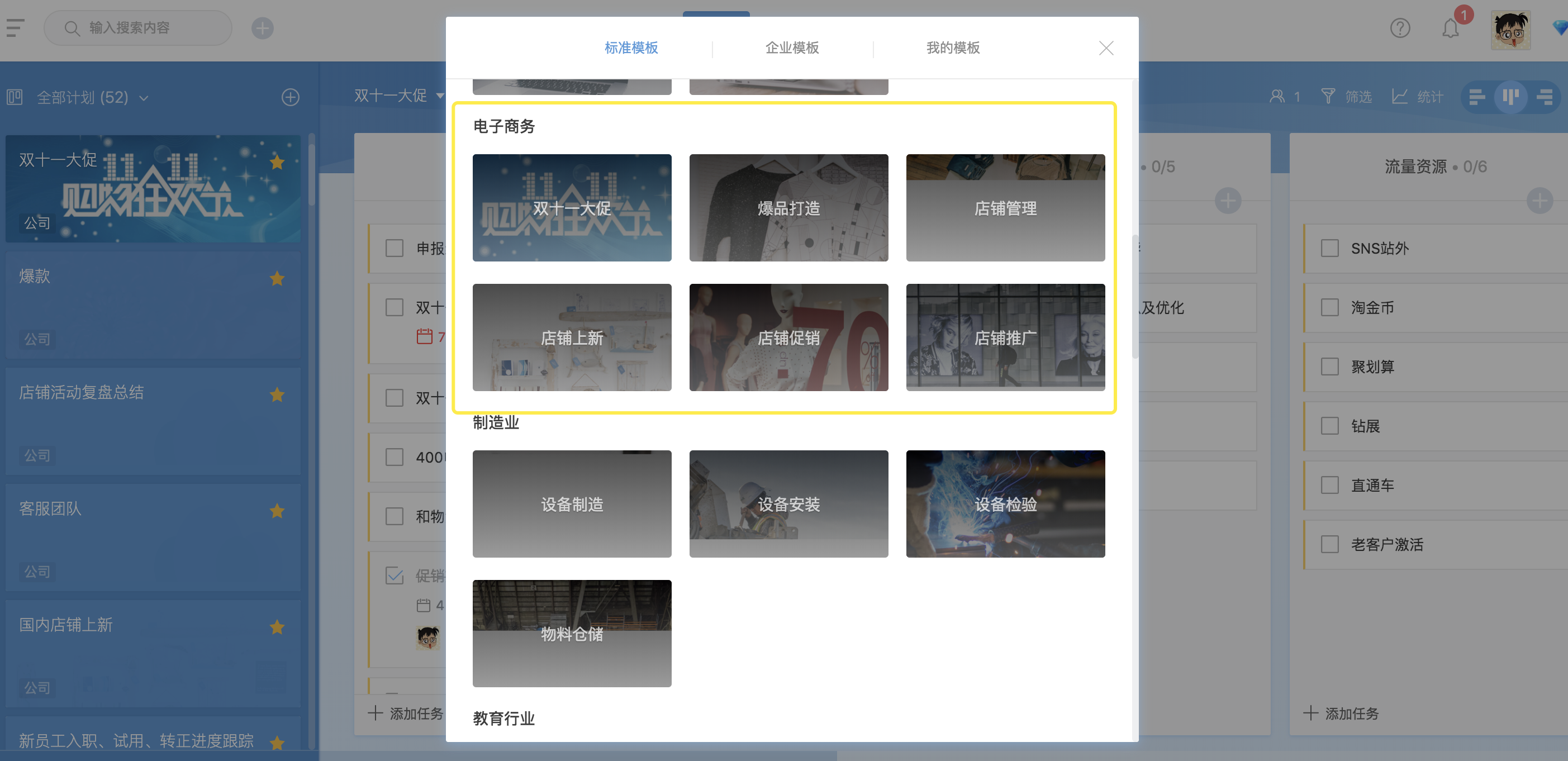Close the template dialog
Screen dimensions: 1568x761
[x=1106, y=48]
